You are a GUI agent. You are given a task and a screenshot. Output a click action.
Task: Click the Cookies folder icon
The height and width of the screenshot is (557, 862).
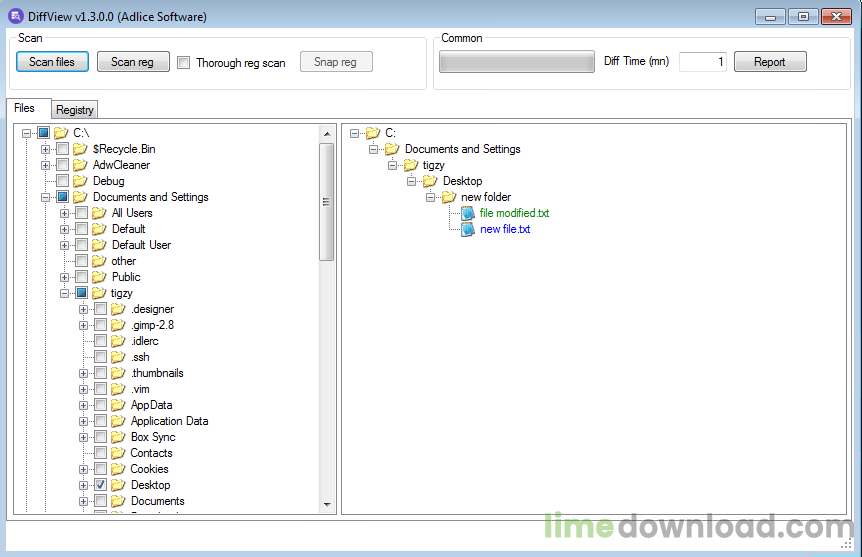point(118,469)
